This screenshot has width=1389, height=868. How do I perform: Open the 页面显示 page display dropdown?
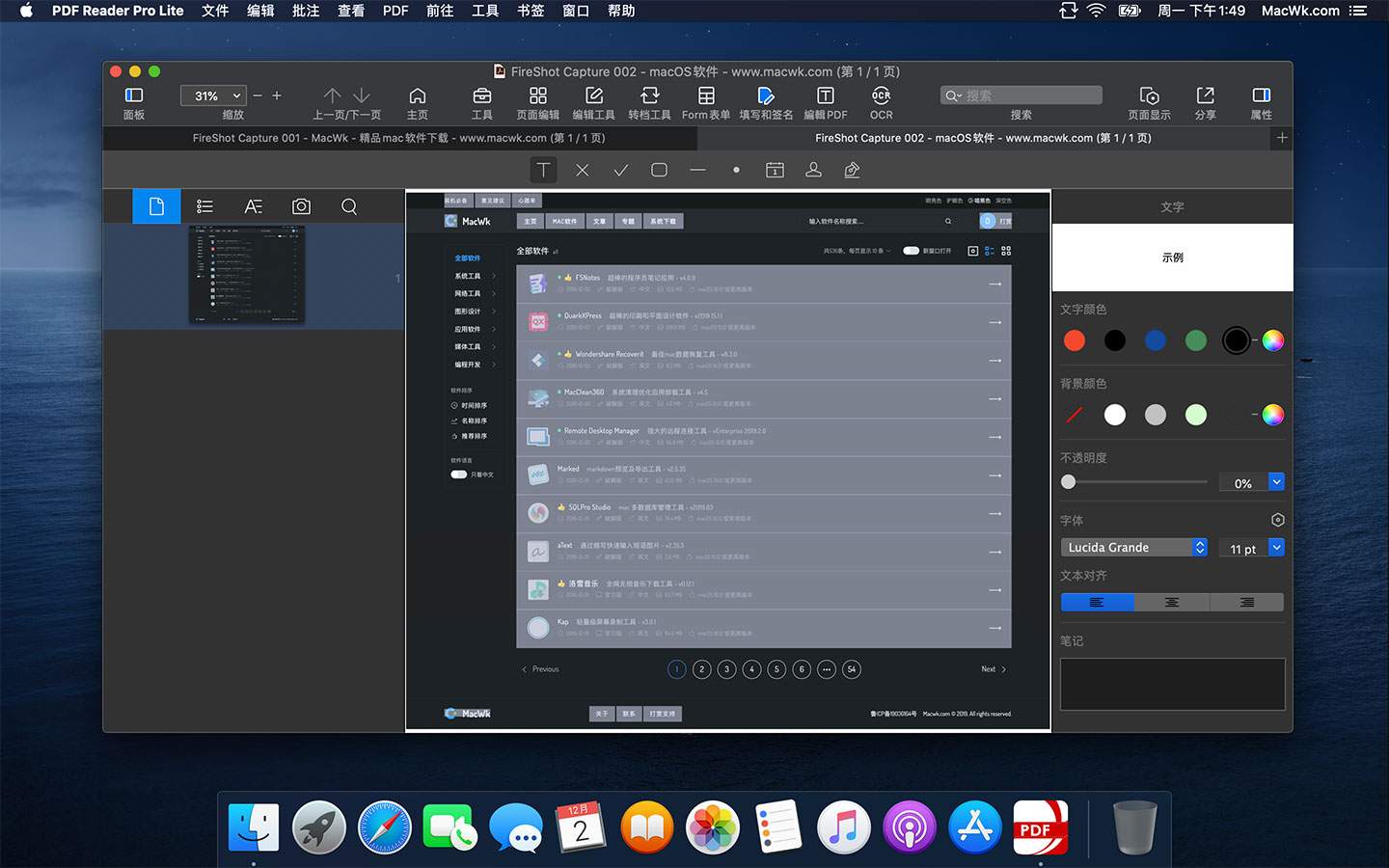tap(1149, 95)
